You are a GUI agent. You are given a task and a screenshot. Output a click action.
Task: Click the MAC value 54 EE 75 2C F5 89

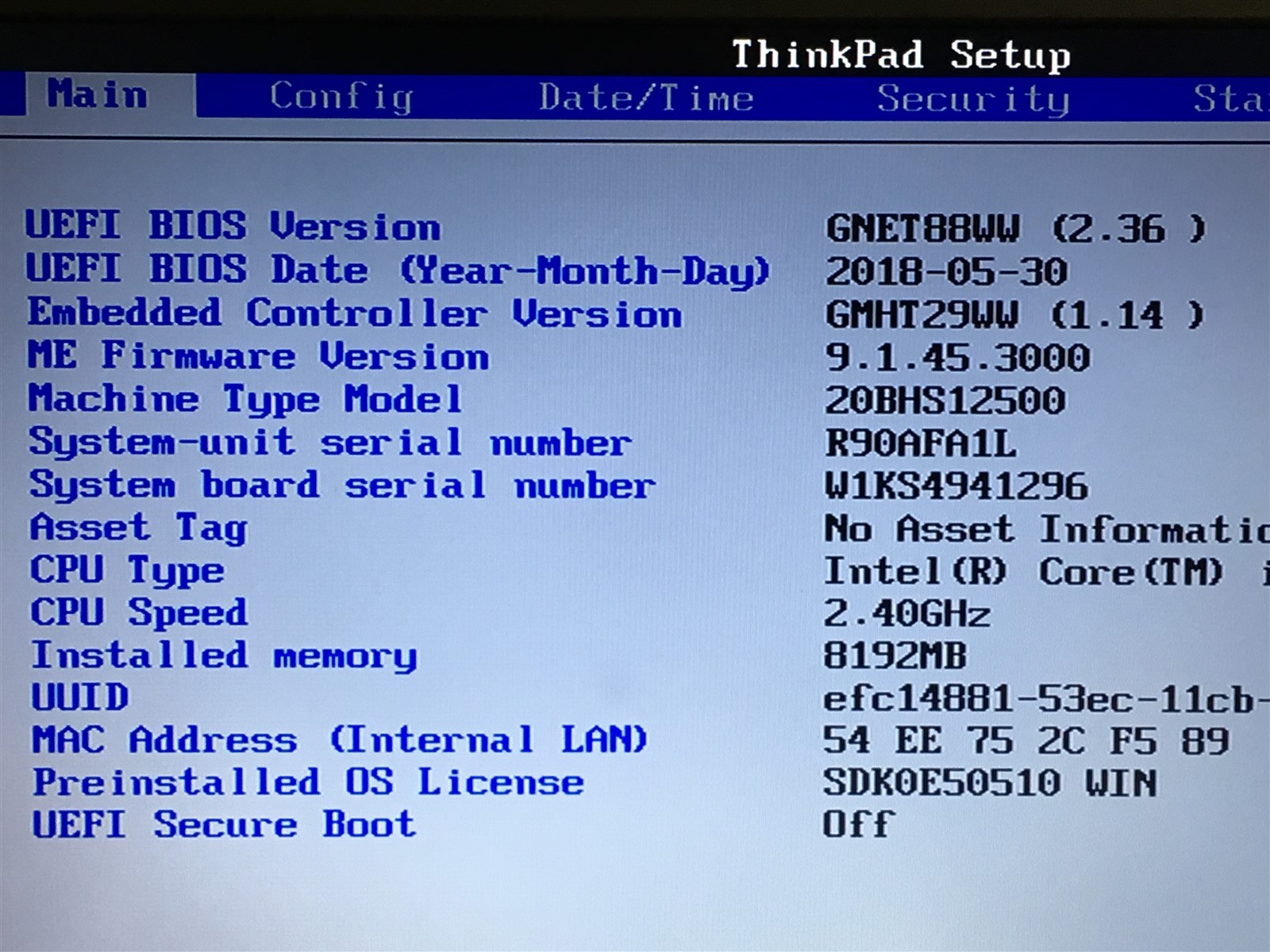(1026, 741)
